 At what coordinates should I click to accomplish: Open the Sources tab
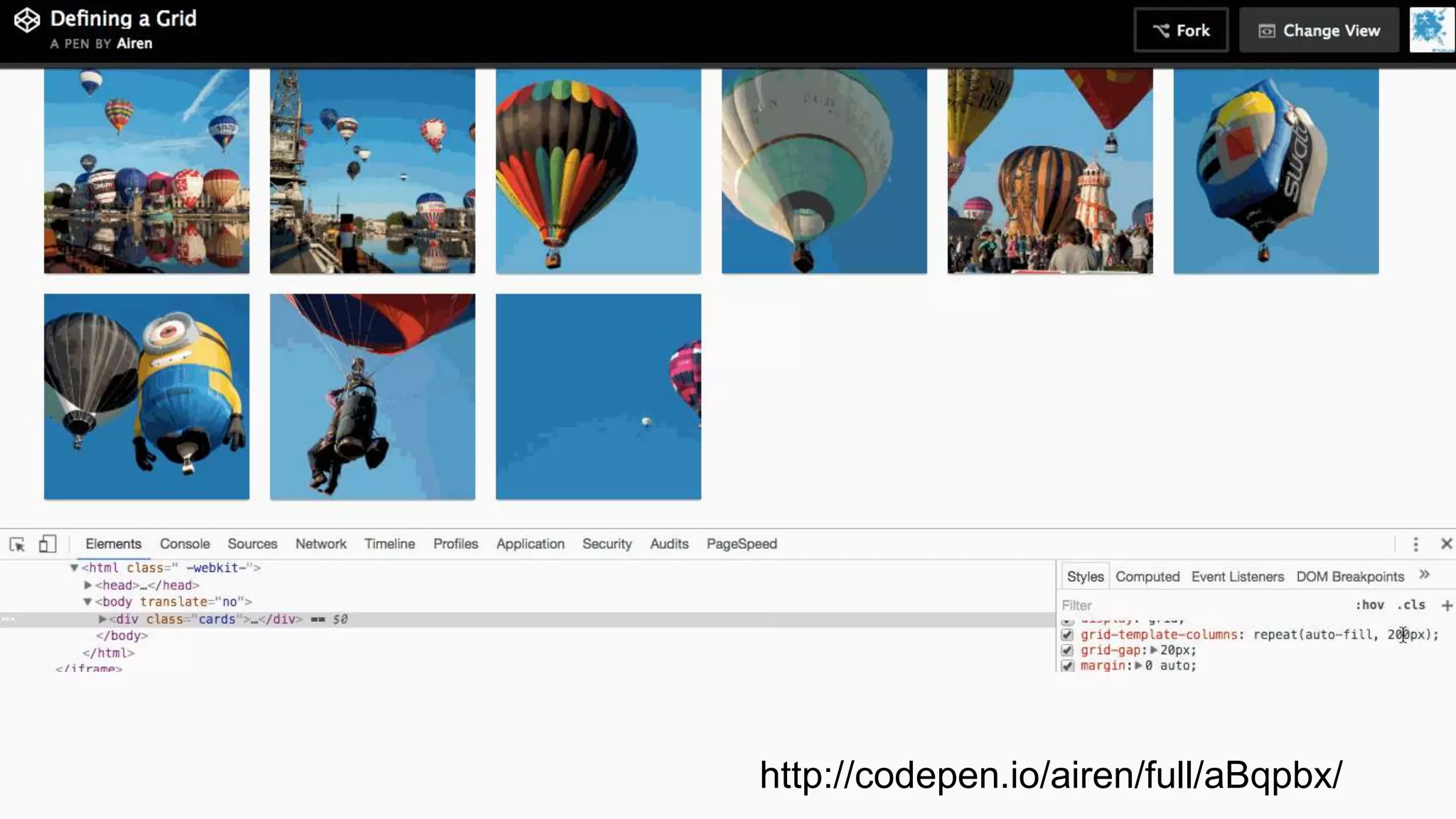252,544
